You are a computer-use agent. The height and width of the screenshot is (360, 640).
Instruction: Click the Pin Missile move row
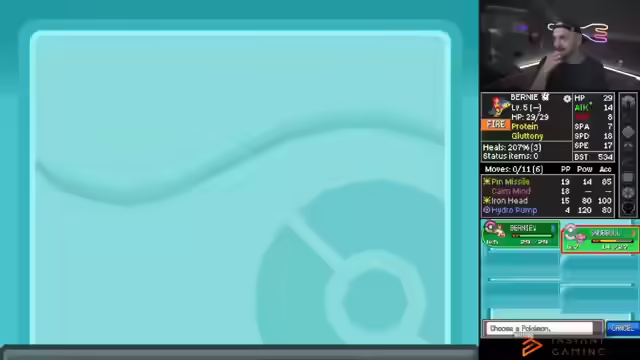pos(548,182)
